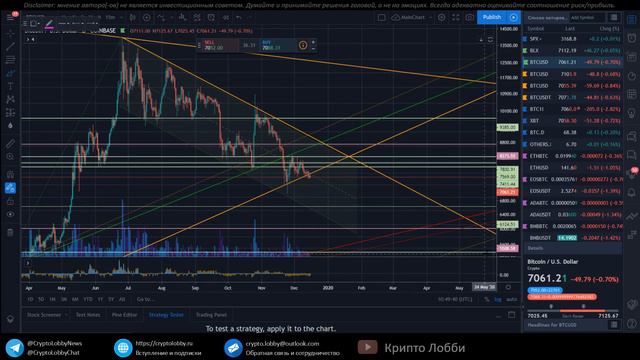This screenshot has width=640, height=360.
Task: Undo last action arrow
Action: pos(239,18)
